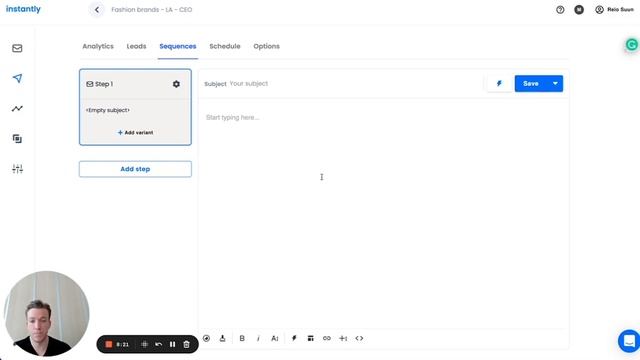This screenshot has width=640, height=360.
Task: Expand the Save dropdown arrow
Action: (x=555, y=84)
